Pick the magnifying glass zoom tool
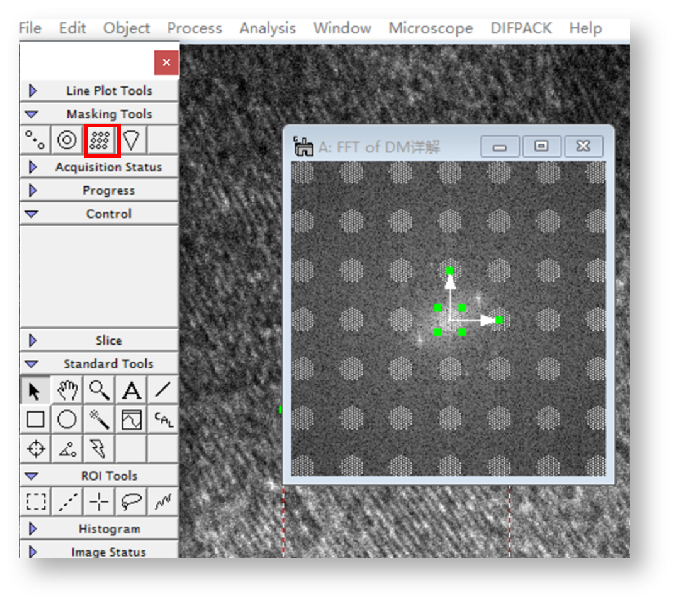Viewport: 676px width, 604px height. pyautogui.click(x=99, y=390)
